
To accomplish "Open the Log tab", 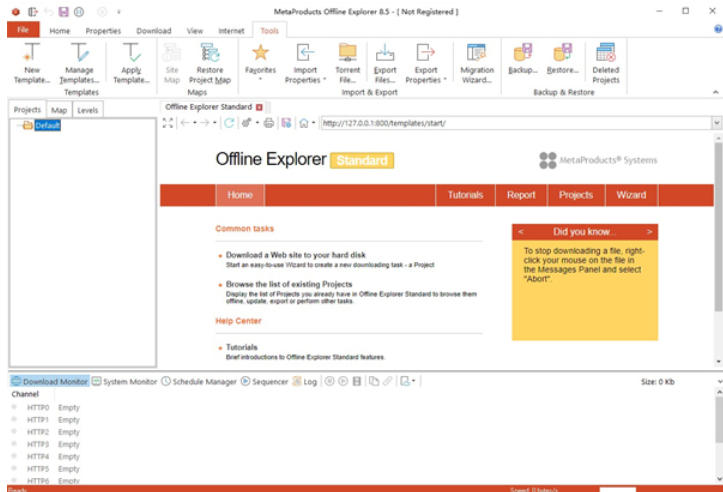I will coord(305,381).
